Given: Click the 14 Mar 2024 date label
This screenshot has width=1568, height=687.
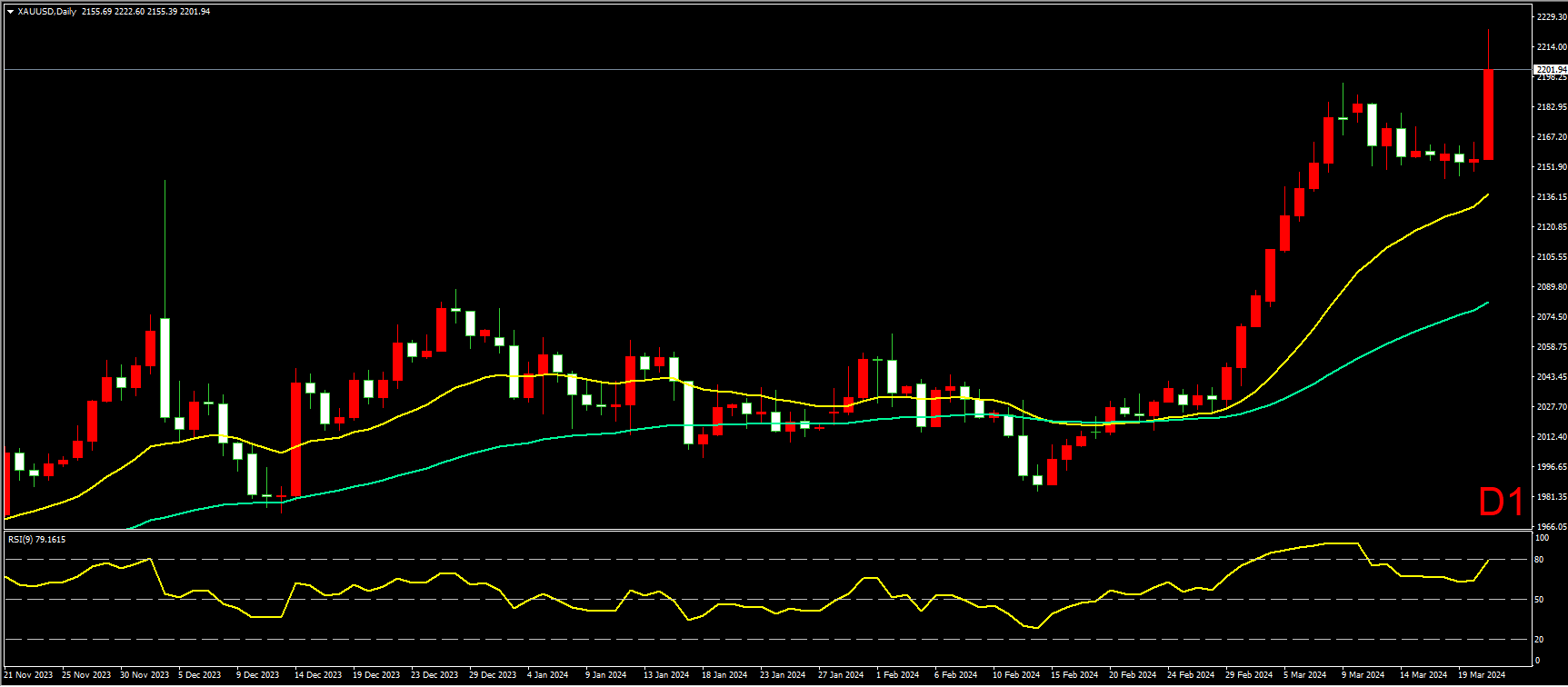Looking at the screenshot, I should point(1423,675).
